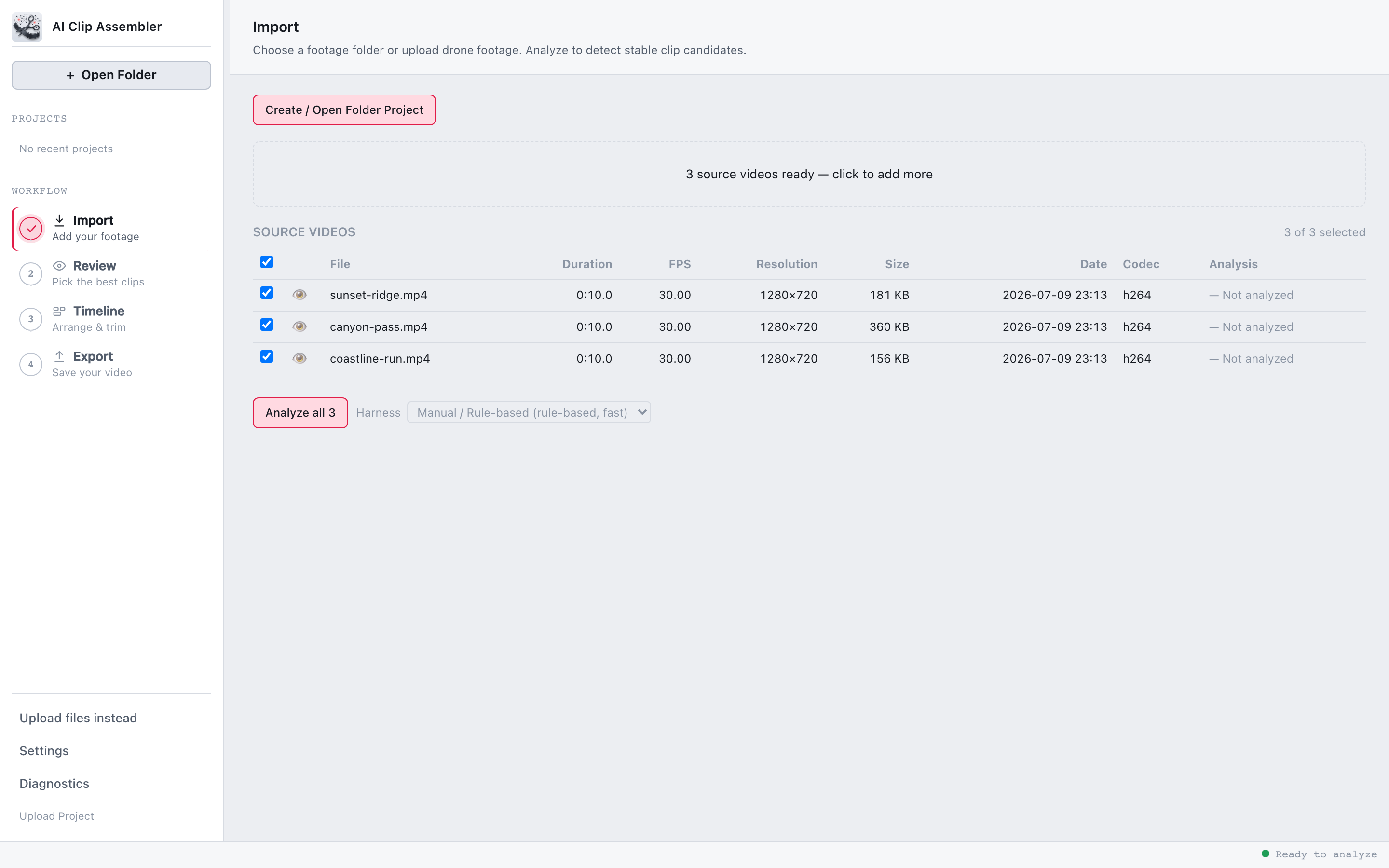Click Create / Open Folder Project
Image resolution: width=1389 pixels, height=868 pixels.
pos(344,109)
